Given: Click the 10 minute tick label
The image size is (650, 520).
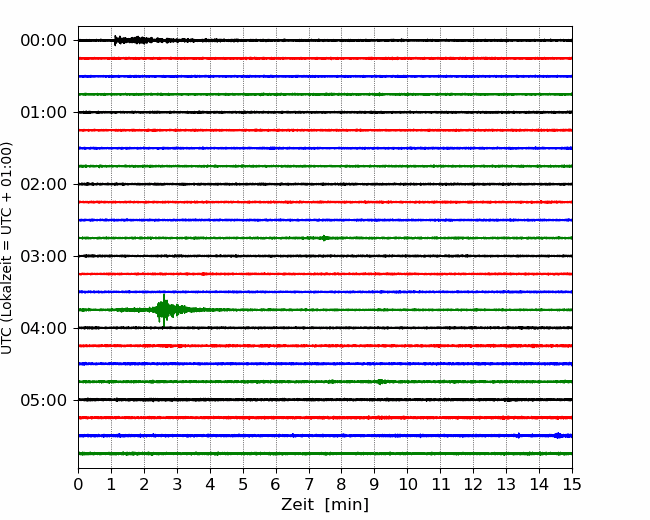Looking at the screenshot, I should tap(407, 485).
